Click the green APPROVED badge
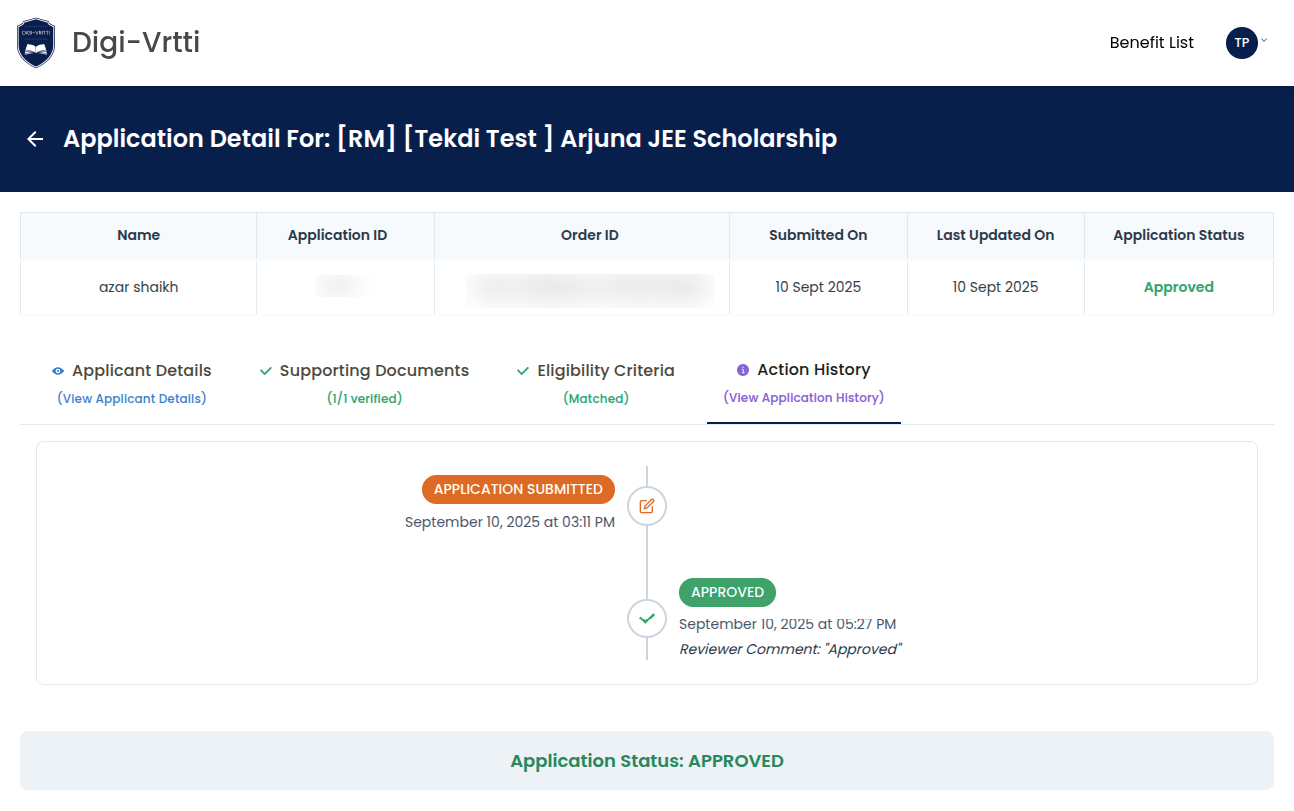 pos(727,592)
